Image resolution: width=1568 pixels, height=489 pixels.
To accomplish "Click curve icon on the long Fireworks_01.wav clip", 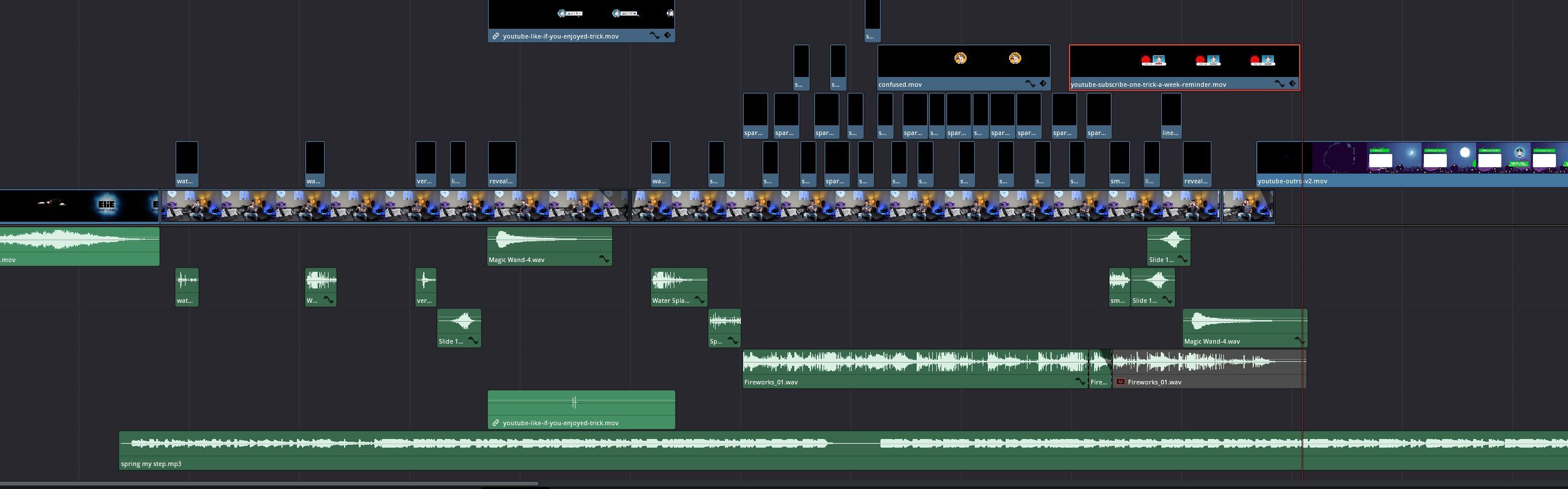I will point(1080,381).
